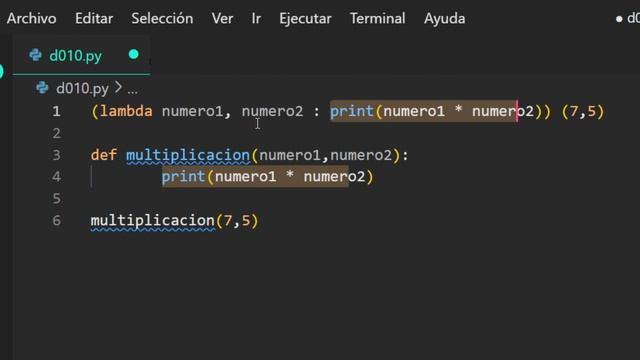Click line number 2 in gutter
Screen dimensions: 640x360
click(x=56, y=133)
